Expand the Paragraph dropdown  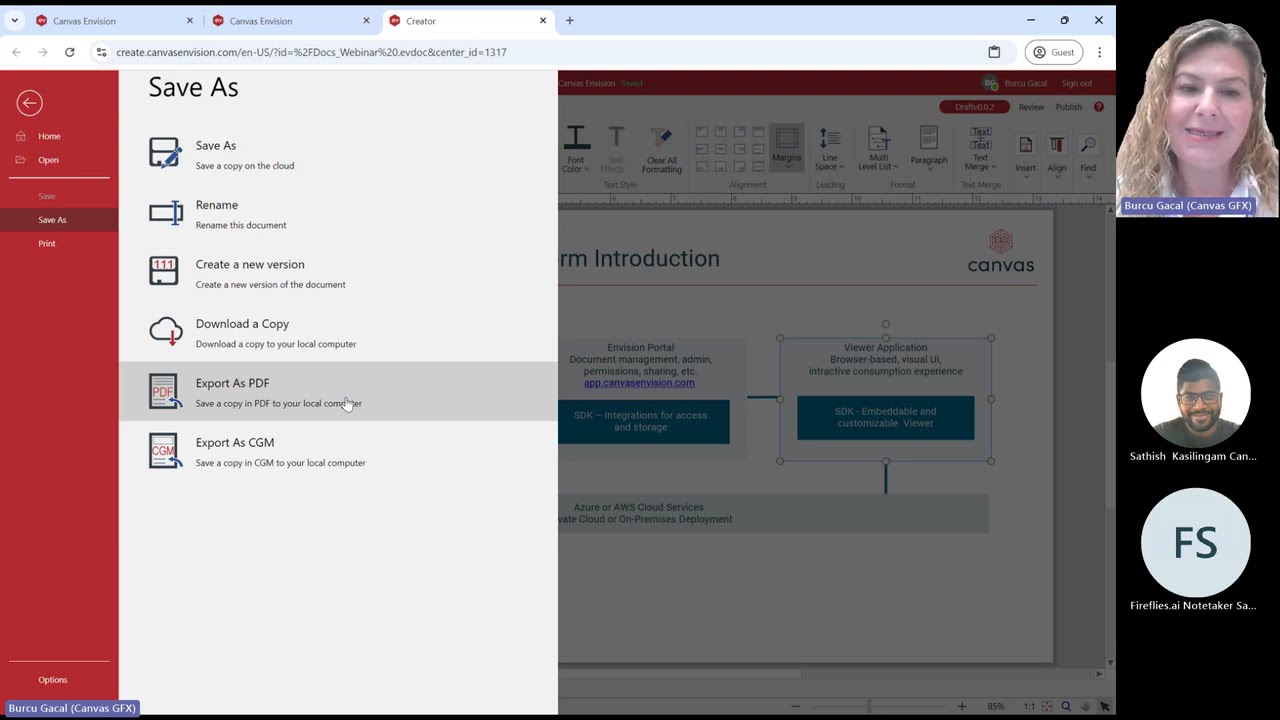928,147
